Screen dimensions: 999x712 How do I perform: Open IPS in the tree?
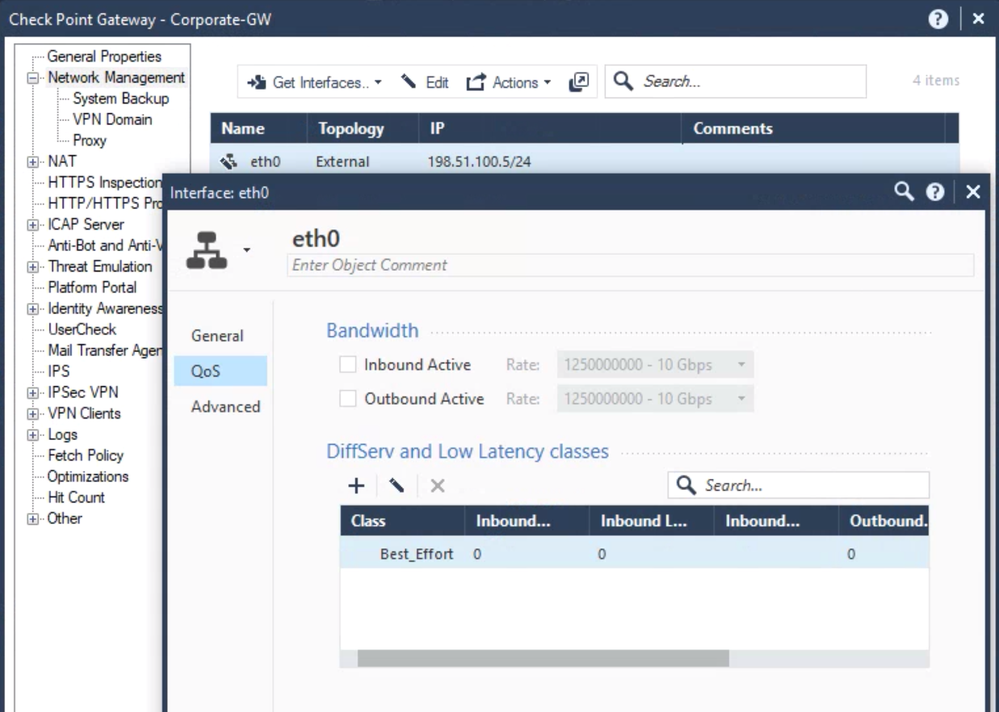59,372
